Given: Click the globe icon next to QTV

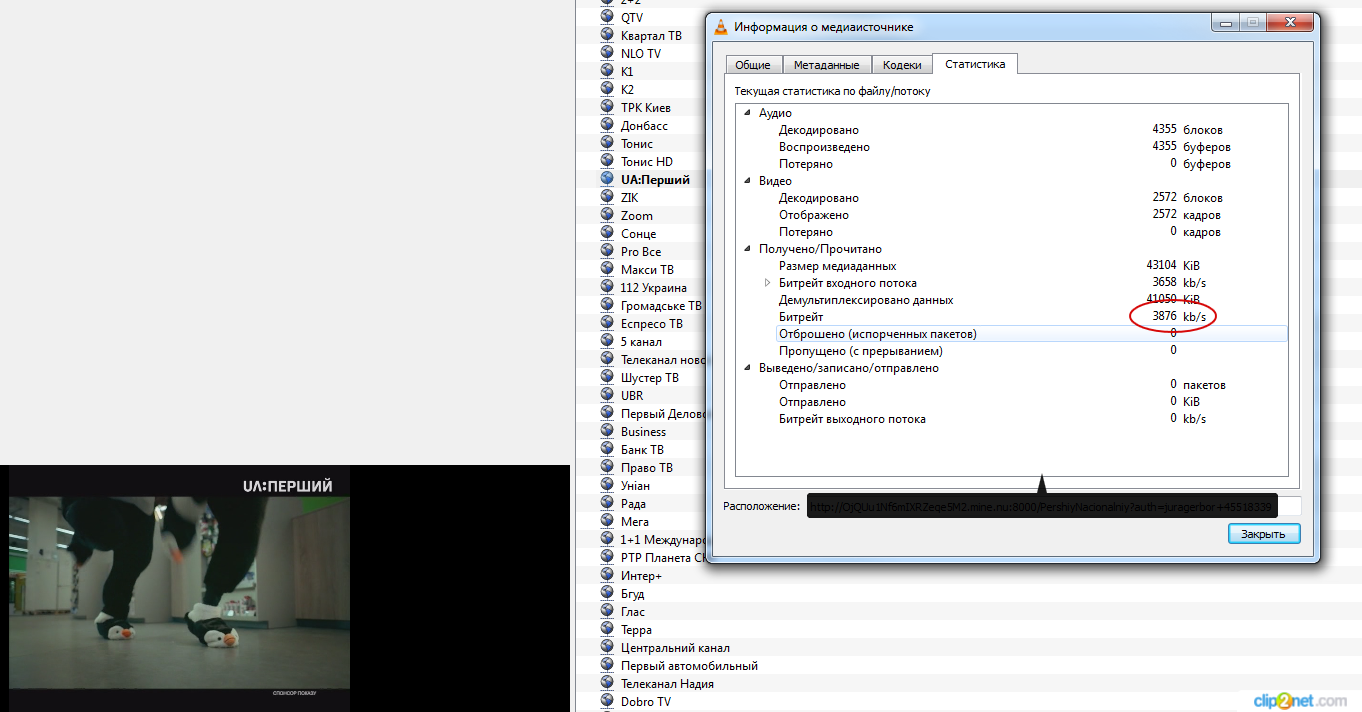Looking at the screenshot, I should 607,17.
